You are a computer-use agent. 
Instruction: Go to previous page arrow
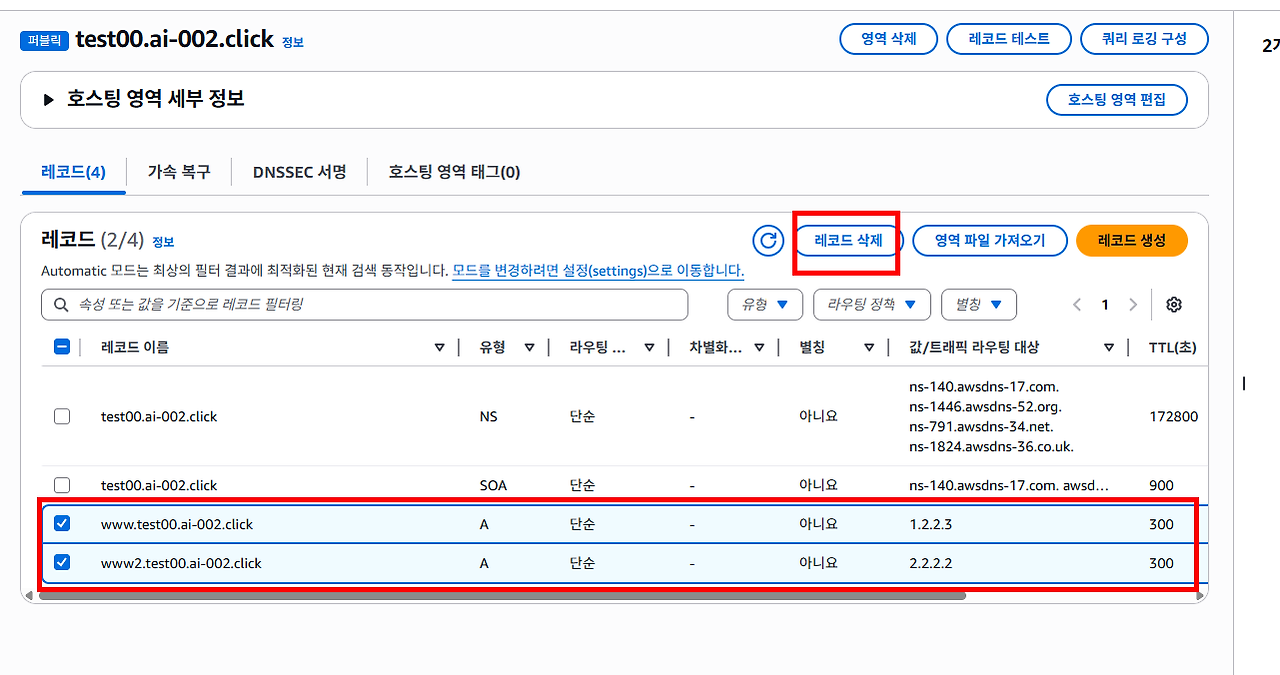(1077, 305)
